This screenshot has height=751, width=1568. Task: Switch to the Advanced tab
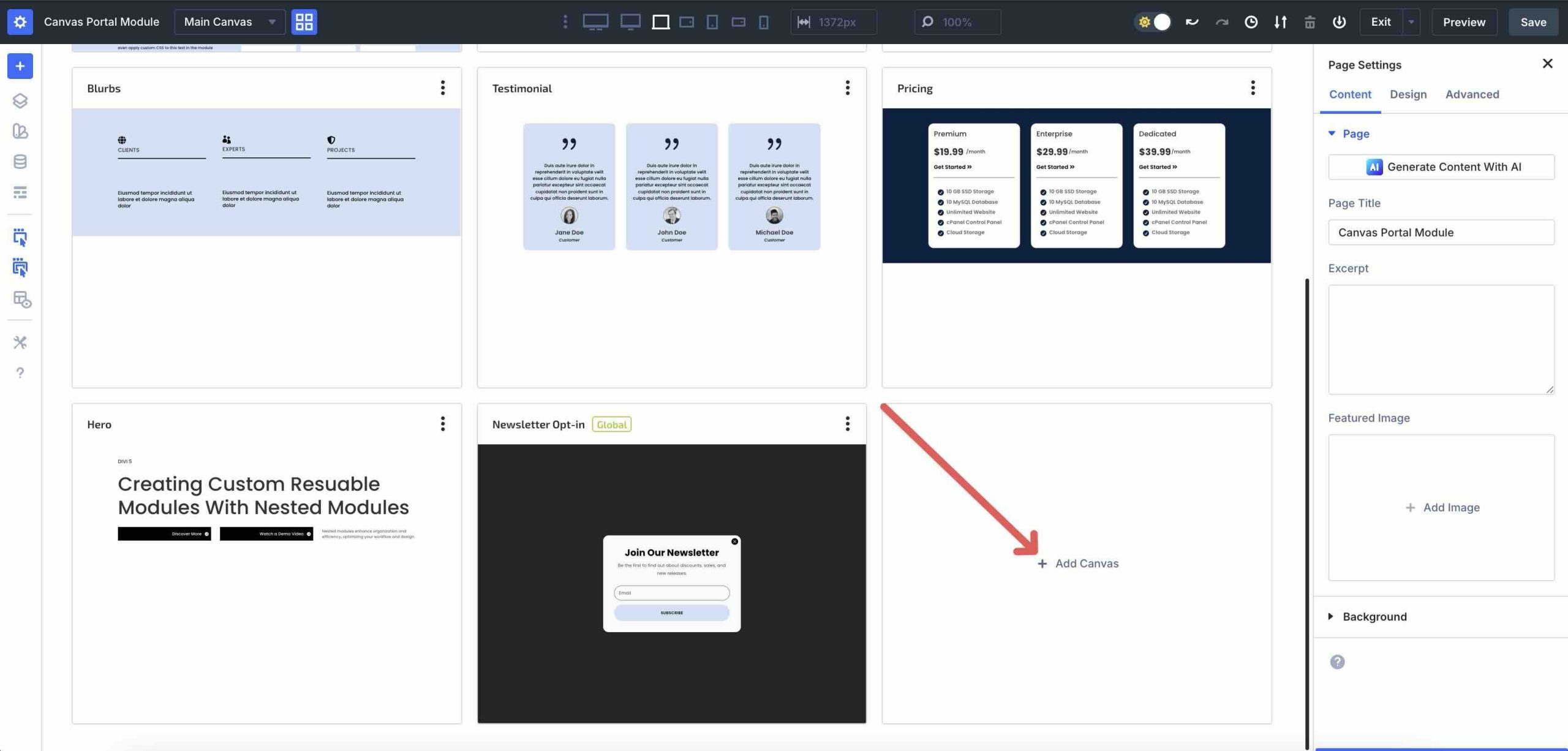coord(1472,94)
